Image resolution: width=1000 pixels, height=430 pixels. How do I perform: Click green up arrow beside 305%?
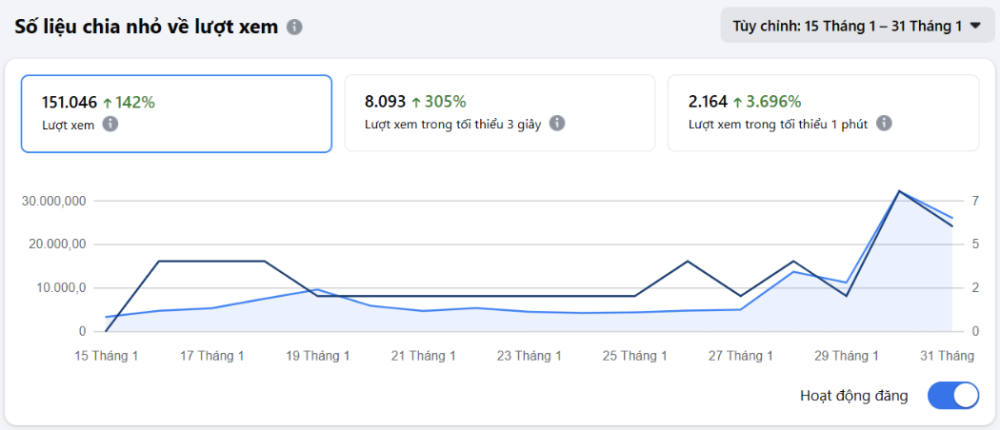tap(416, 102)
